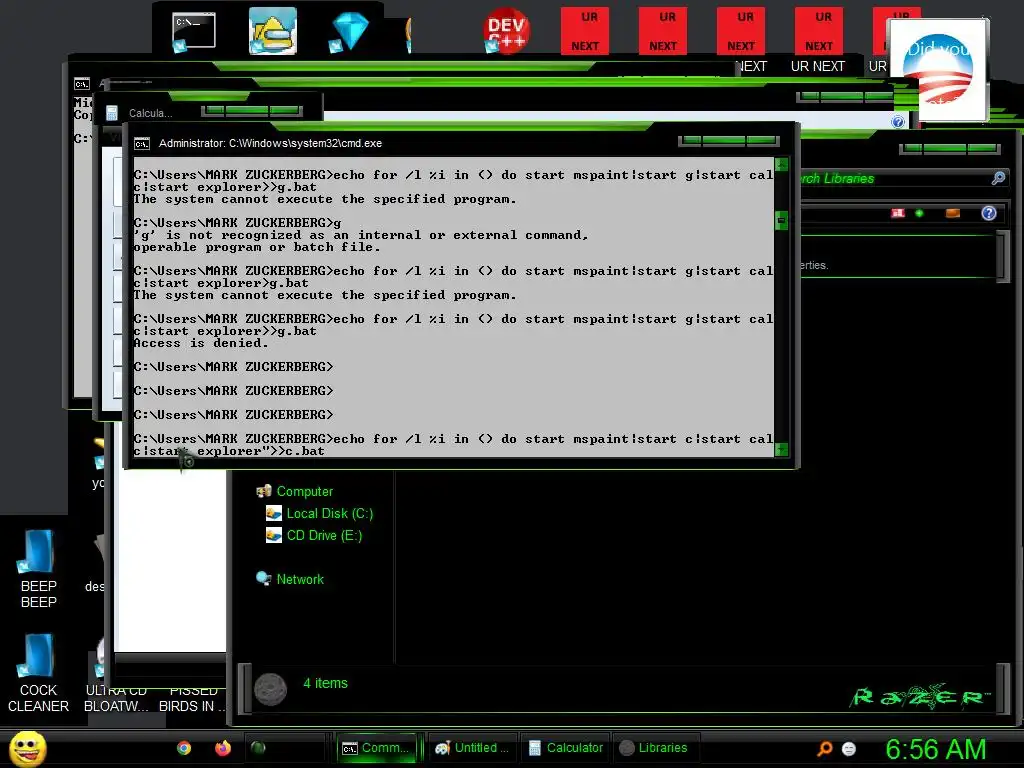Viewport: 1024px width, 768px height.
Task: Select the BEEP BEEP desktop icon
Action: click(x=39, y=569)
